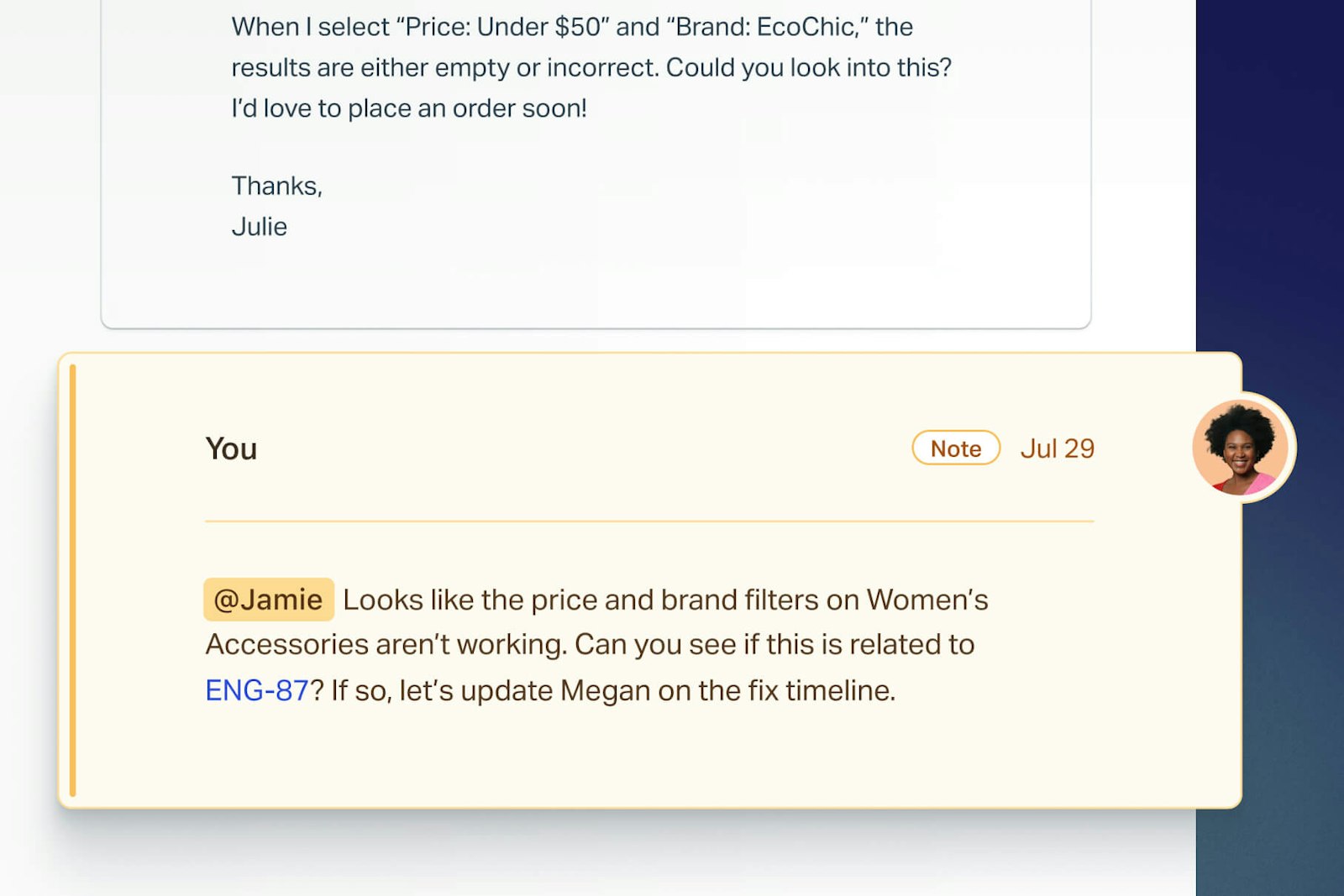Click "Could you look into this?" sentence
This screenshot has height=896, width=1344.
(x=808, y=67)
